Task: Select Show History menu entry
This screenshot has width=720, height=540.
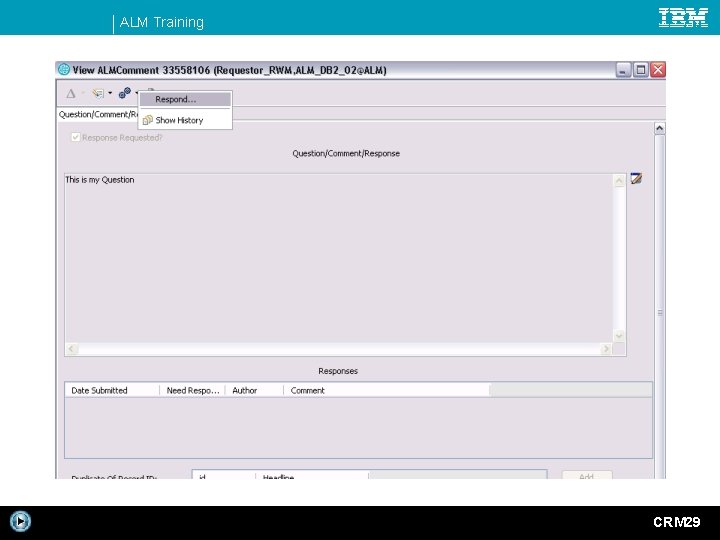Action: tap(185, 120)
